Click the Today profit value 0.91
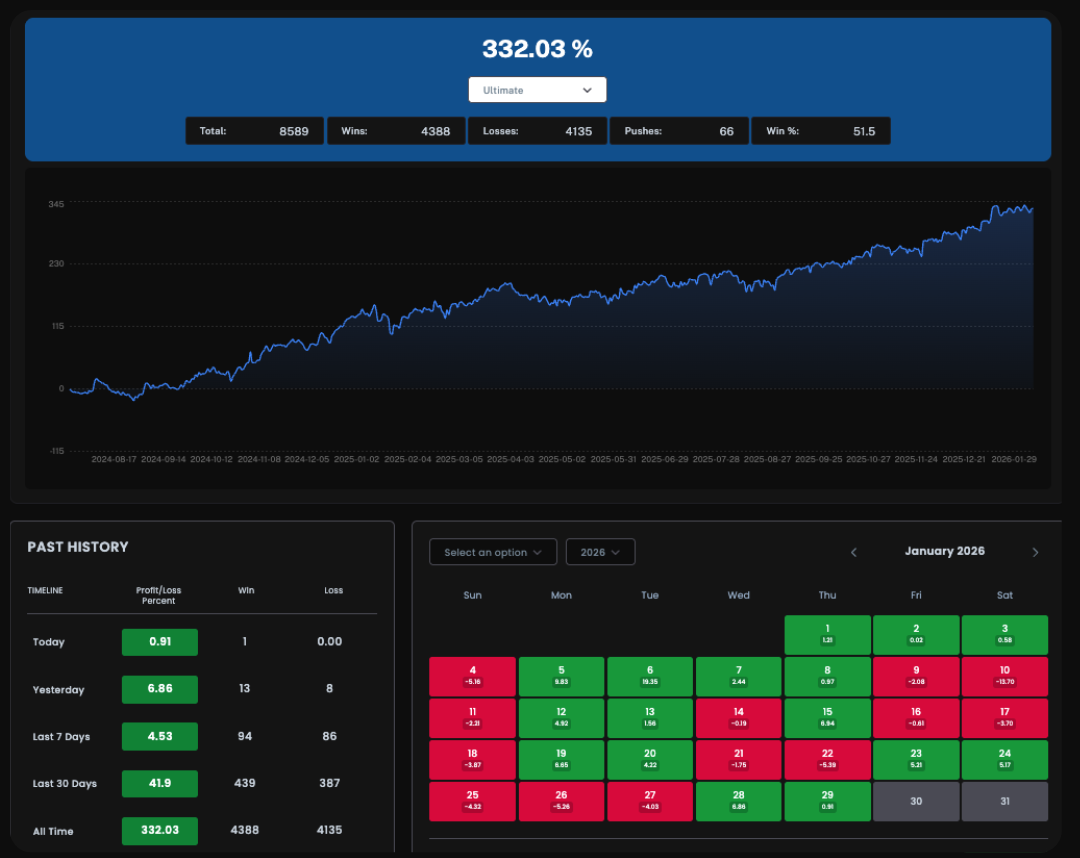The height and width of the screenshot is (858, 1080). (x=159, y=642)
